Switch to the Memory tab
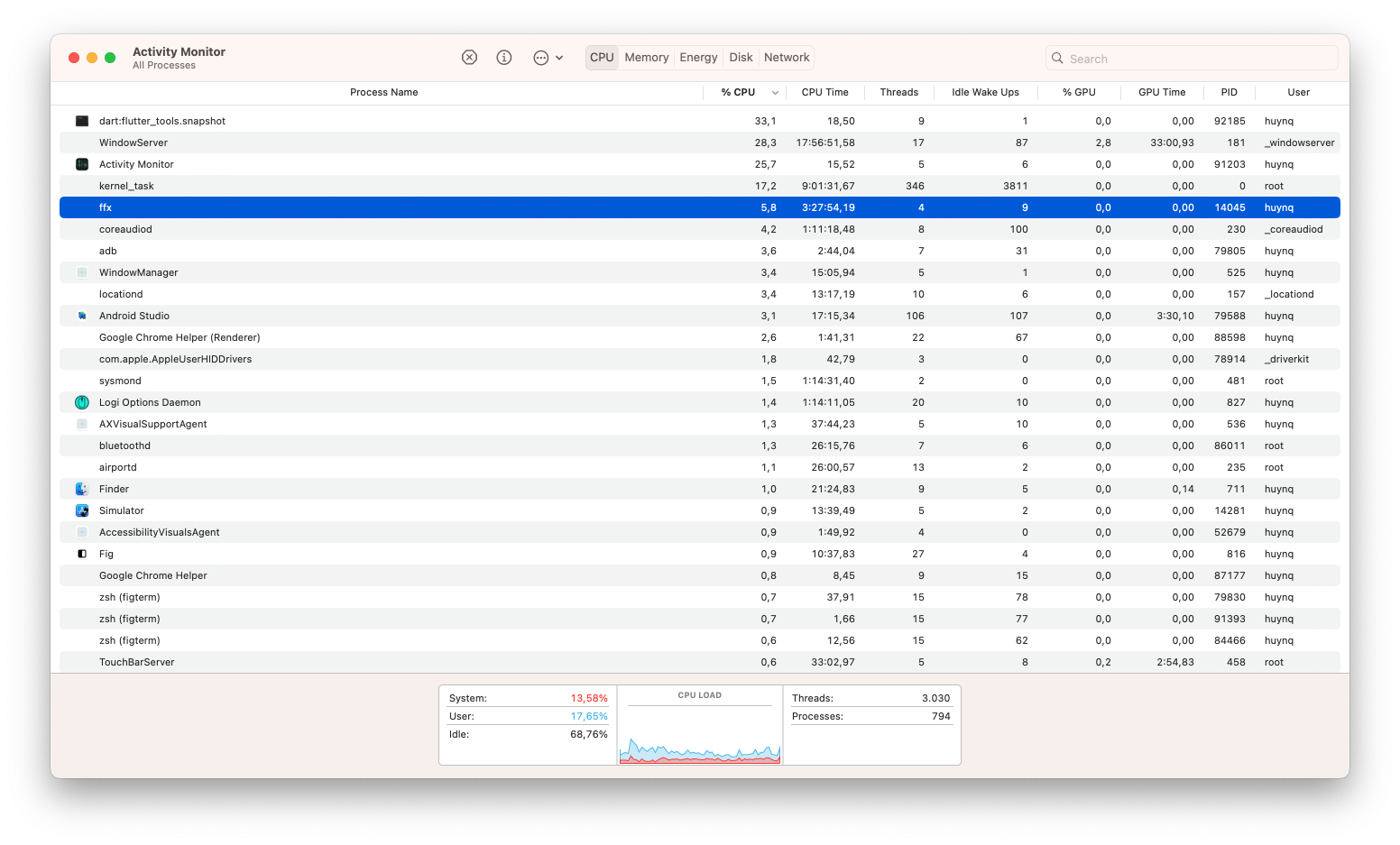 [x=646, y=57]
